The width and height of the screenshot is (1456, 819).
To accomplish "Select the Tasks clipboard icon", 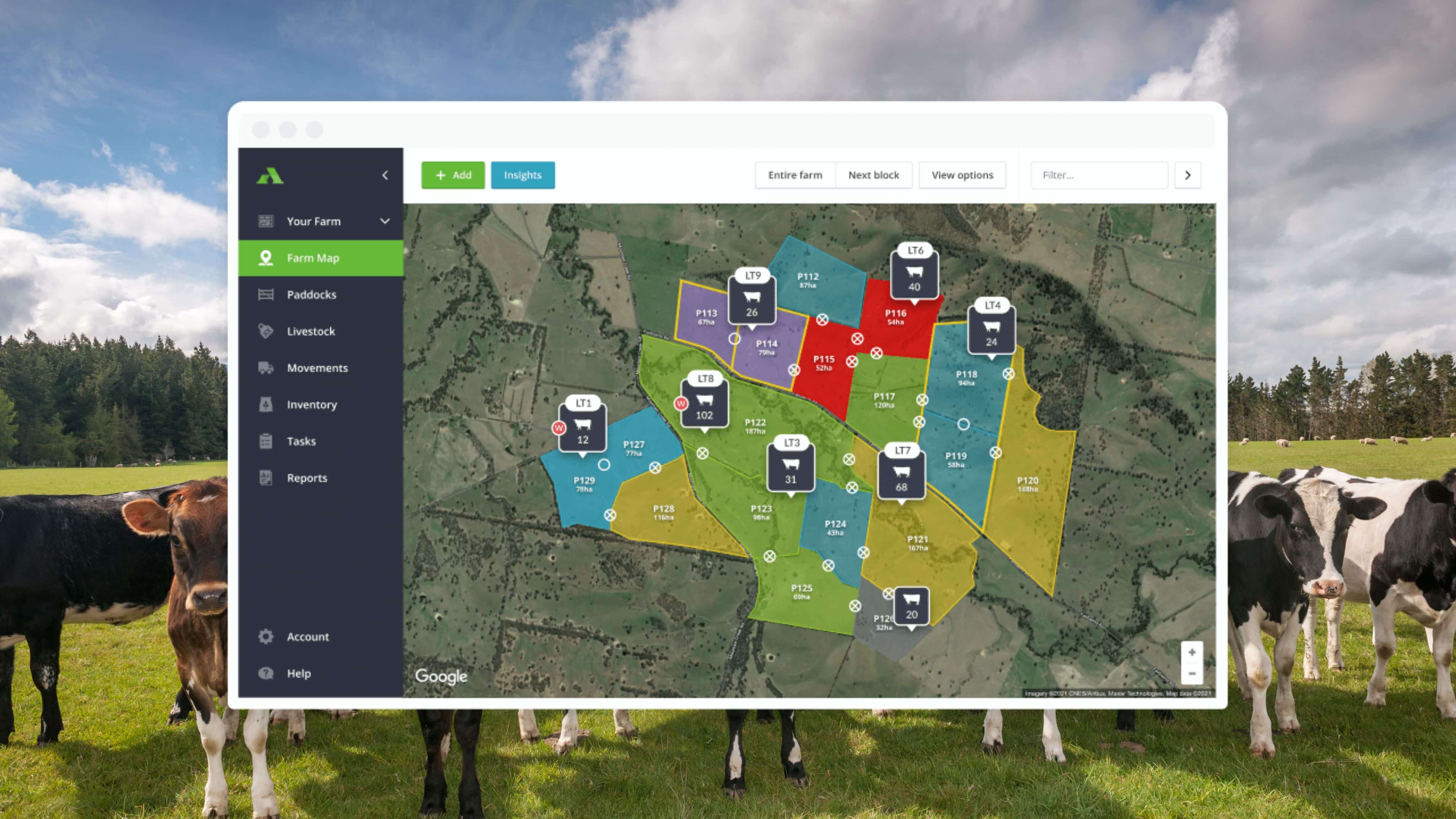I will coord(266,441).
